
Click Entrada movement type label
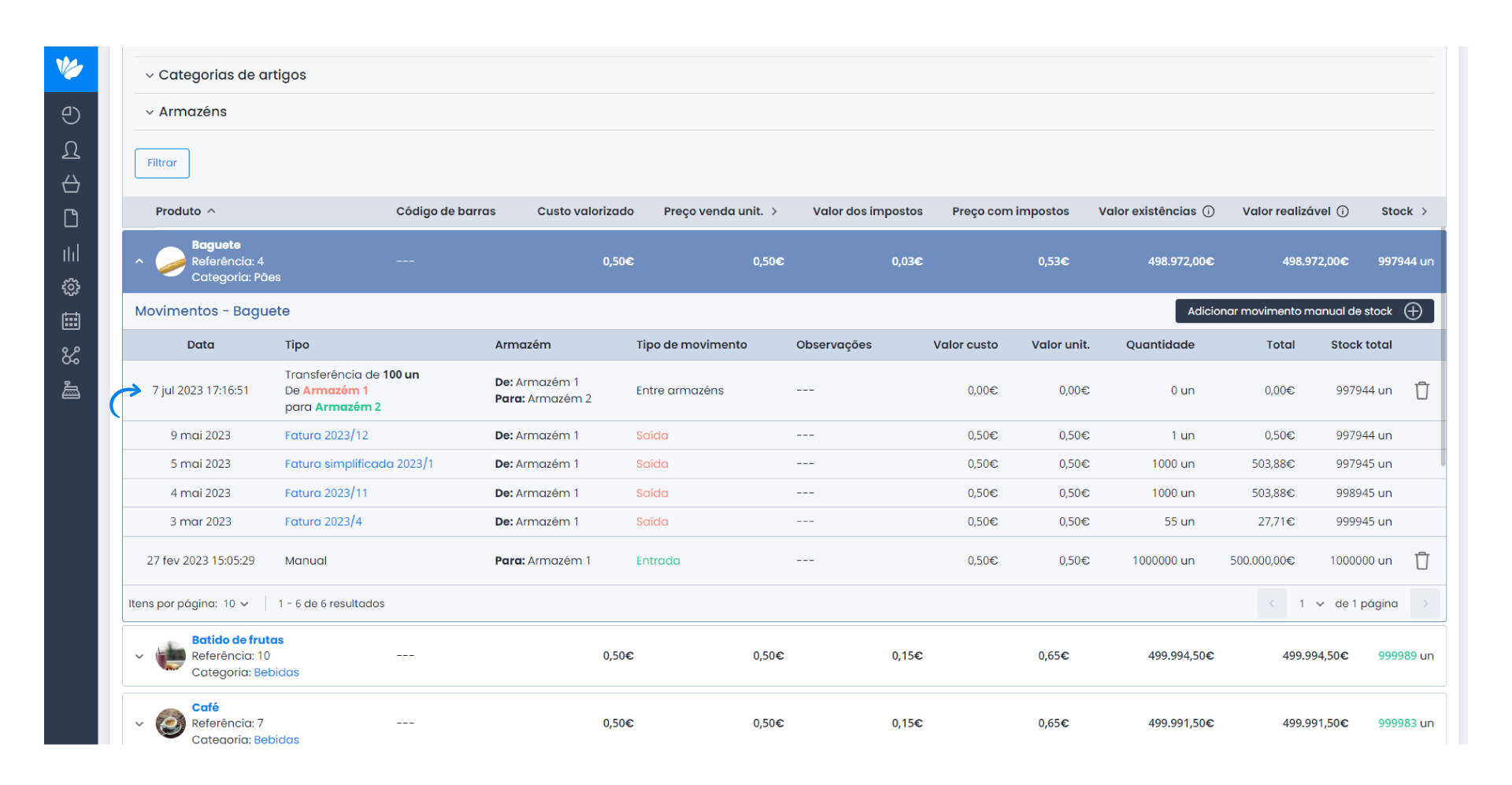click(658, 561)
